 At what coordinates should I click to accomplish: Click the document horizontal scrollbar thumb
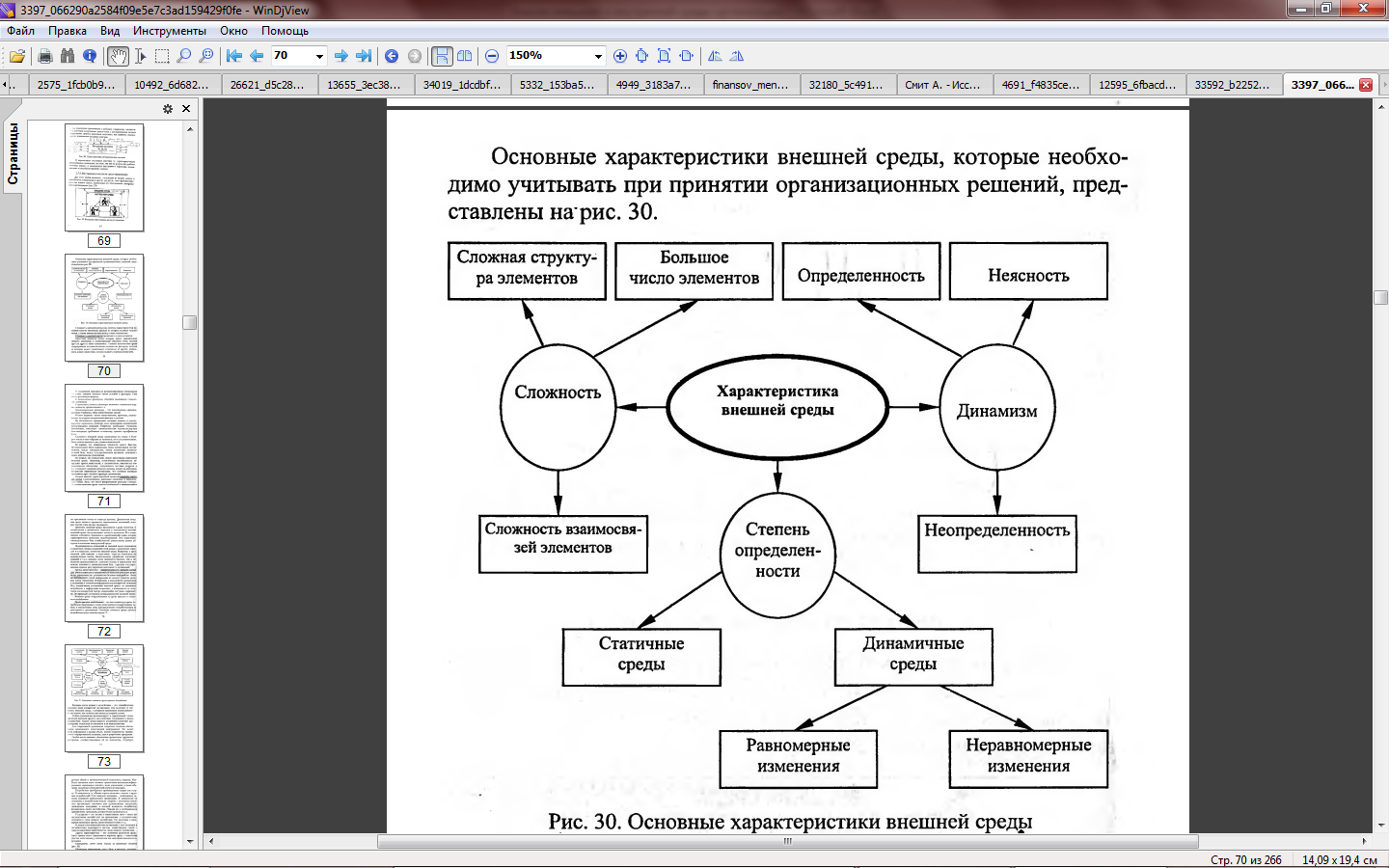787,841
